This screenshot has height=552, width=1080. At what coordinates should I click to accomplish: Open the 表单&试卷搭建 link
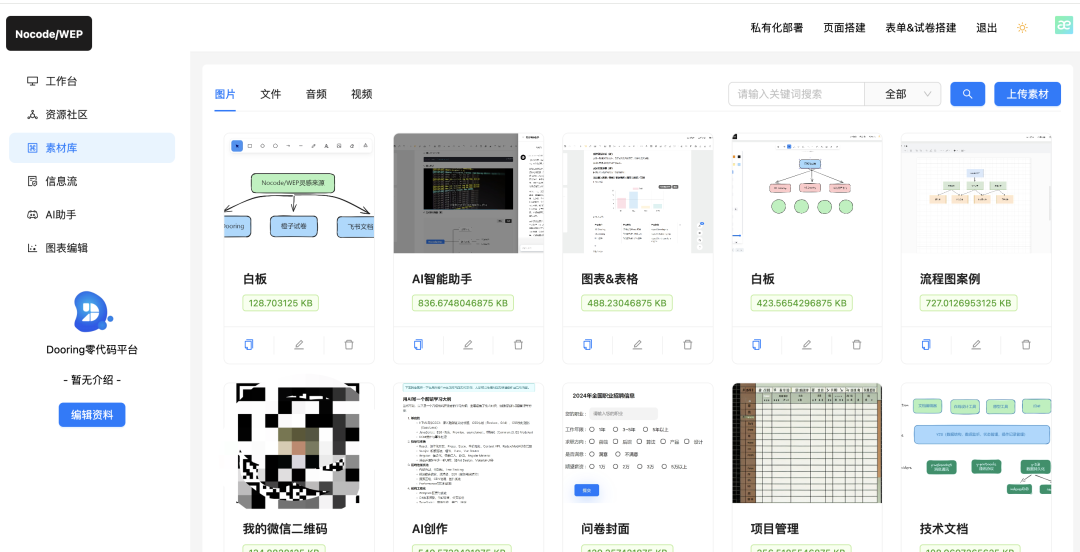click(x=921, y=28)
